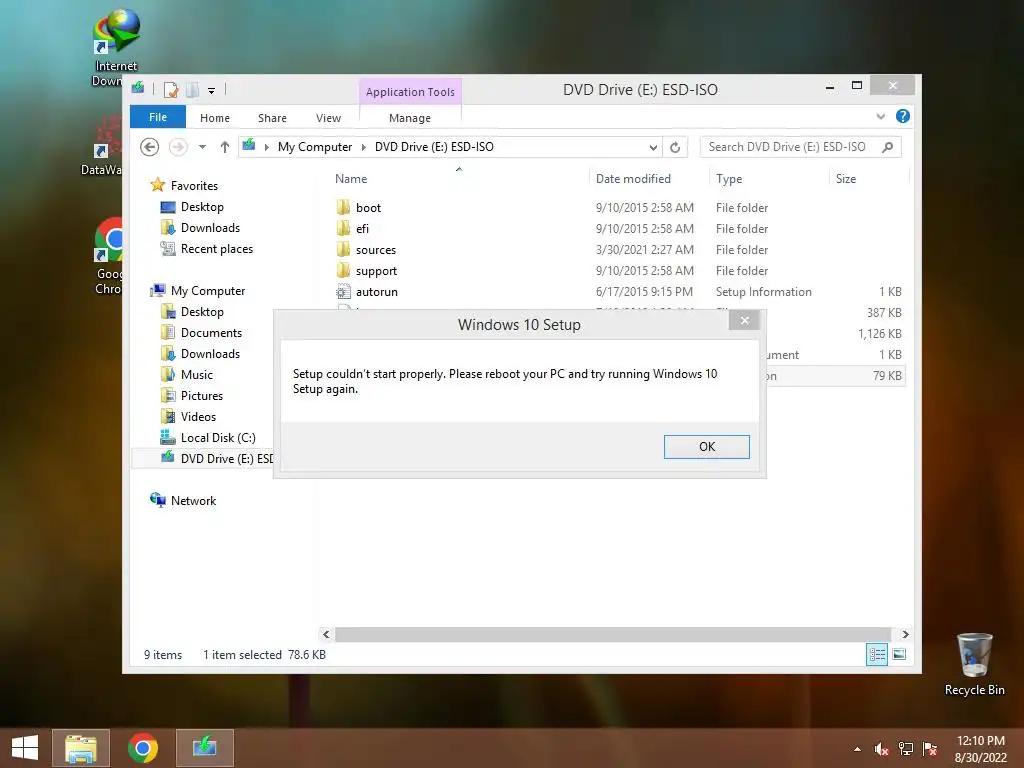
Task: Open the taskbar clock and date
Action: 980,749
